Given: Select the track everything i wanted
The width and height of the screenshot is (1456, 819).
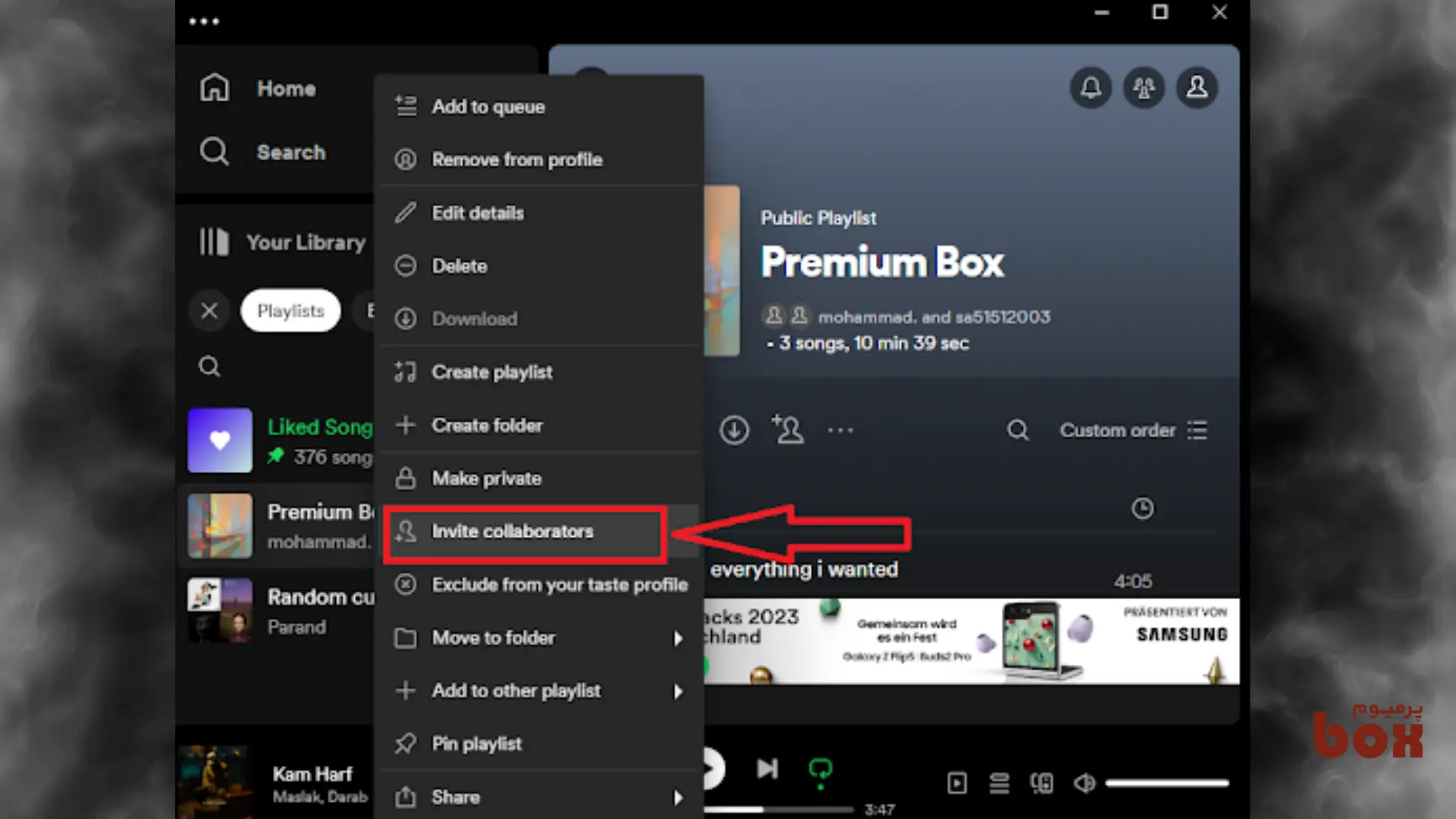Looking at the screenshot, I should [804, 570].
